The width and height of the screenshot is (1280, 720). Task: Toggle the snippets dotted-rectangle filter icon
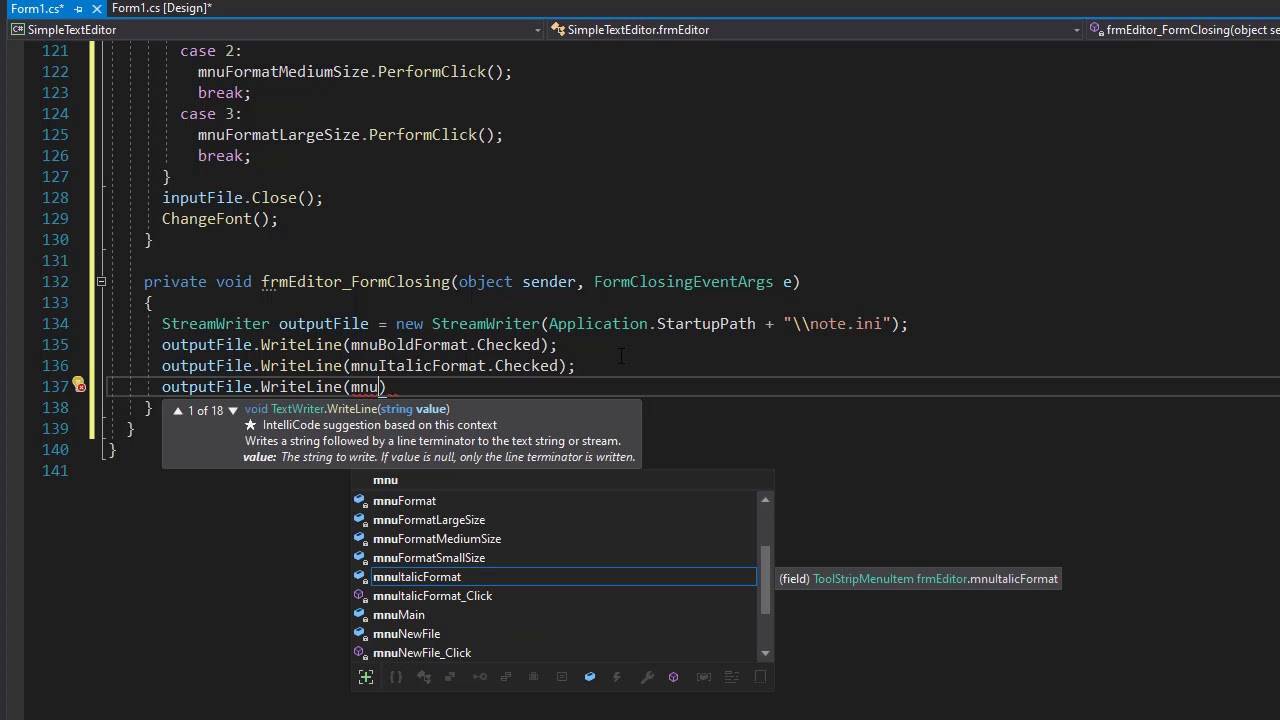coord(760,677)
